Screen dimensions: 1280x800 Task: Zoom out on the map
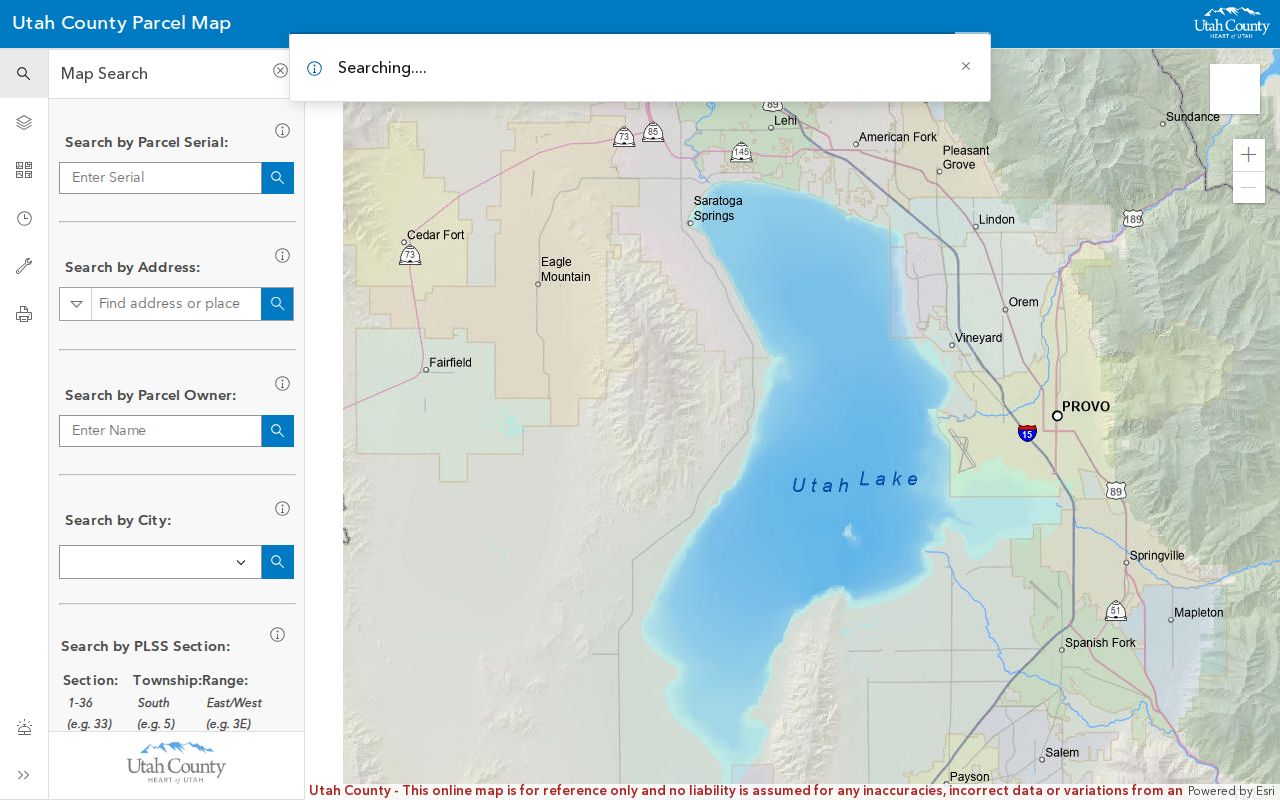tap(1248, 188)
